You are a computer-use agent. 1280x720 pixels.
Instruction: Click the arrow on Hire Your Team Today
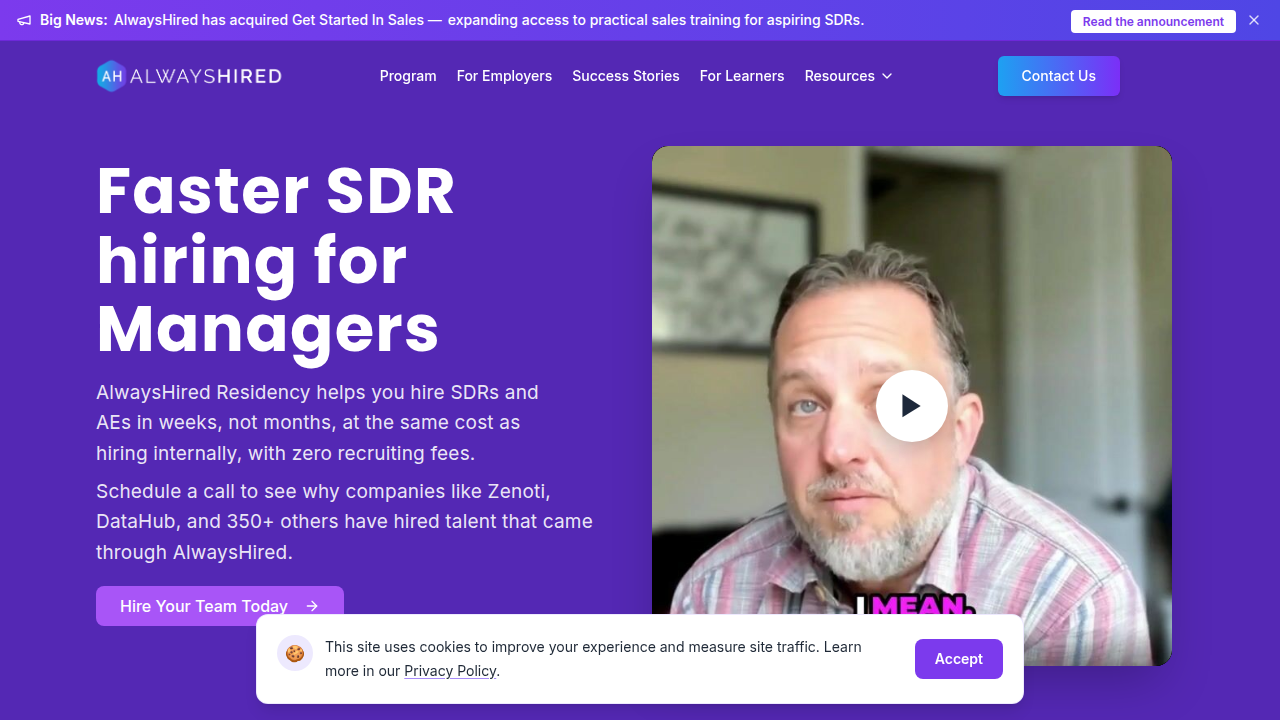coord(312,606)
